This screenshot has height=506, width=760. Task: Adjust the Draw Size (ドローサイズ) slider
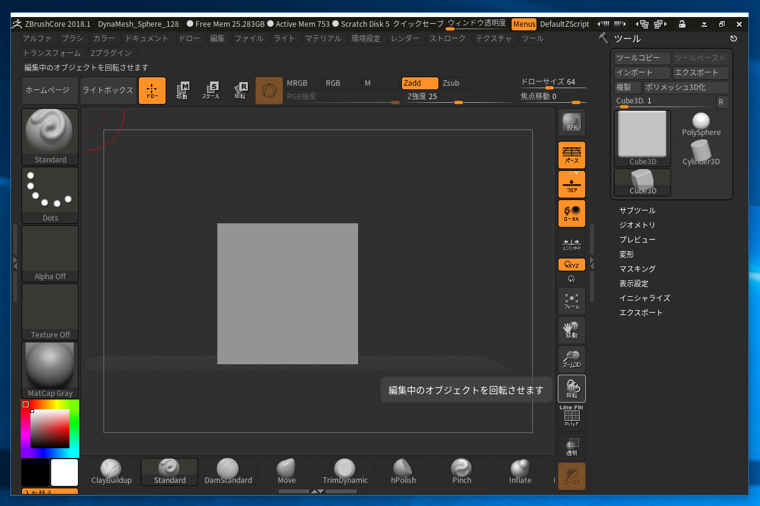click(x=553, y=83)
